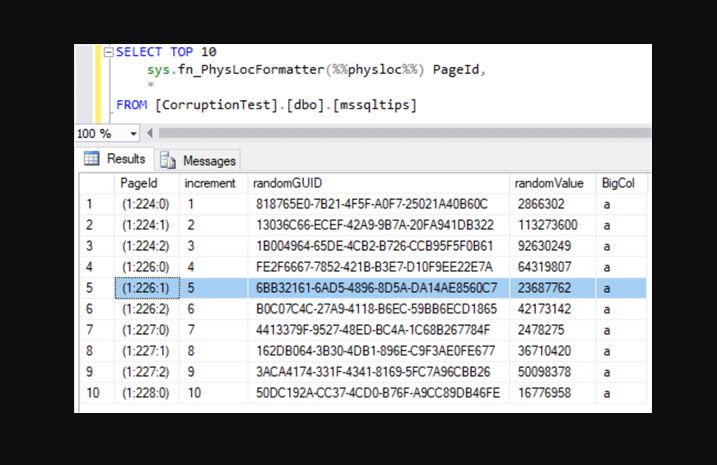Click increment cell in row 7
The width and height of the screenshot is (717, 465).
213,330
